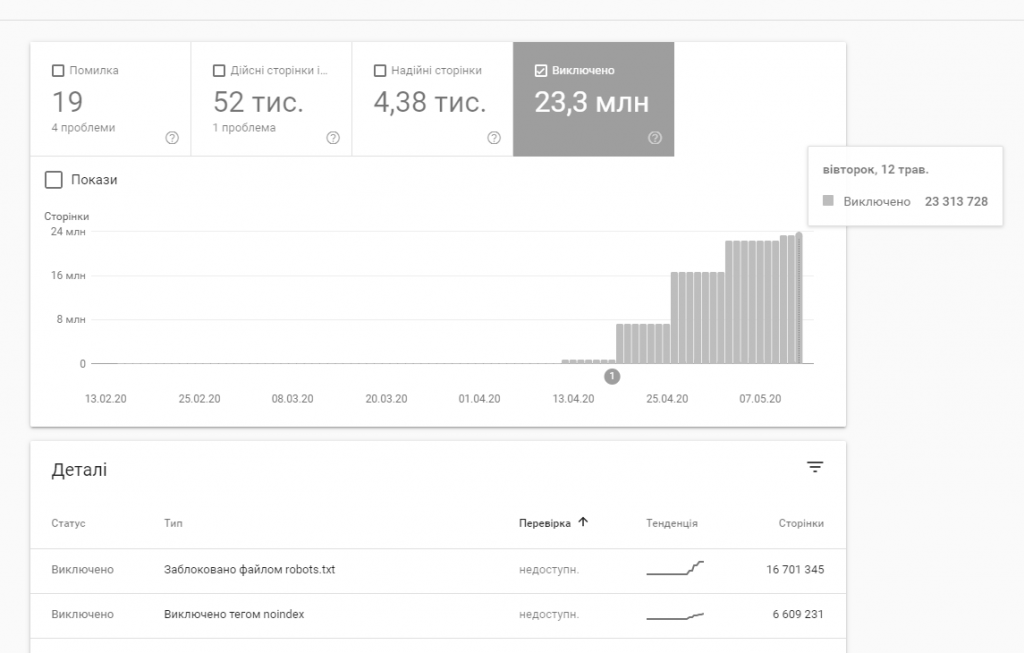Click help icon in Дійсні сторінки card

pyautogui.click(x=332, y=138)
